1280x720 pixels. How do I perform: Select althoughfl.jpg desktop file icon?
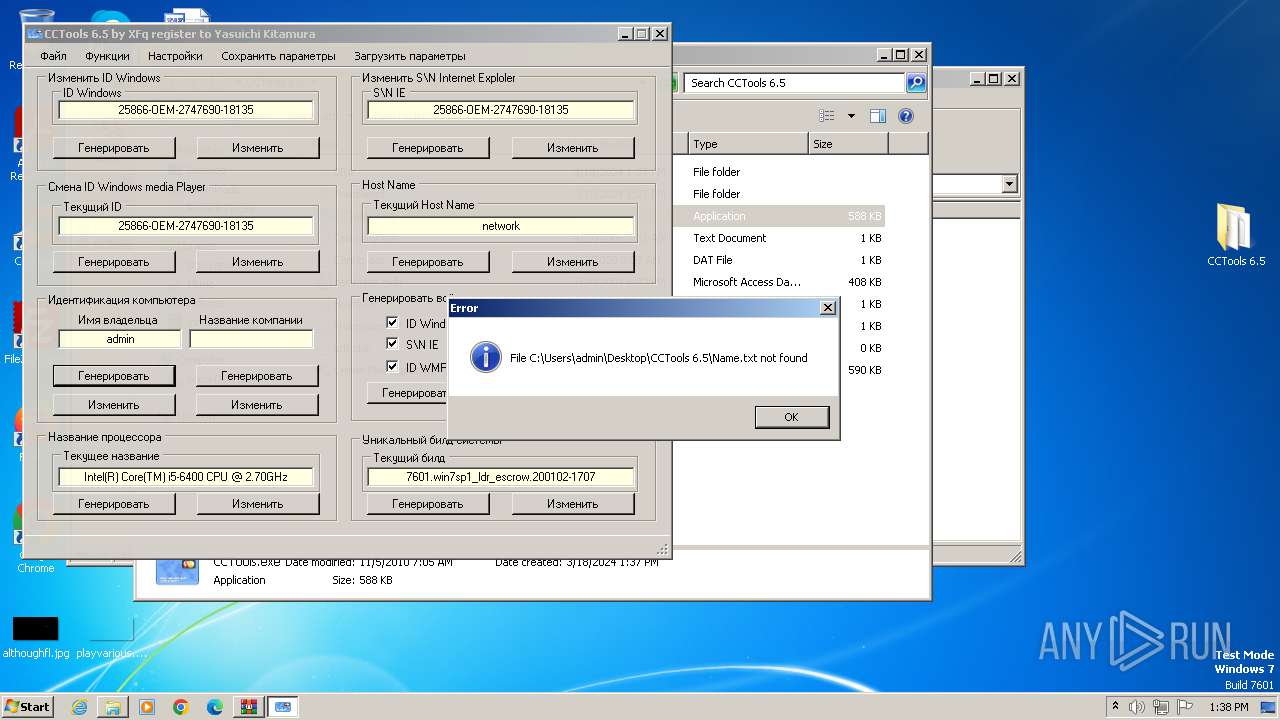[x=36, y=637]
